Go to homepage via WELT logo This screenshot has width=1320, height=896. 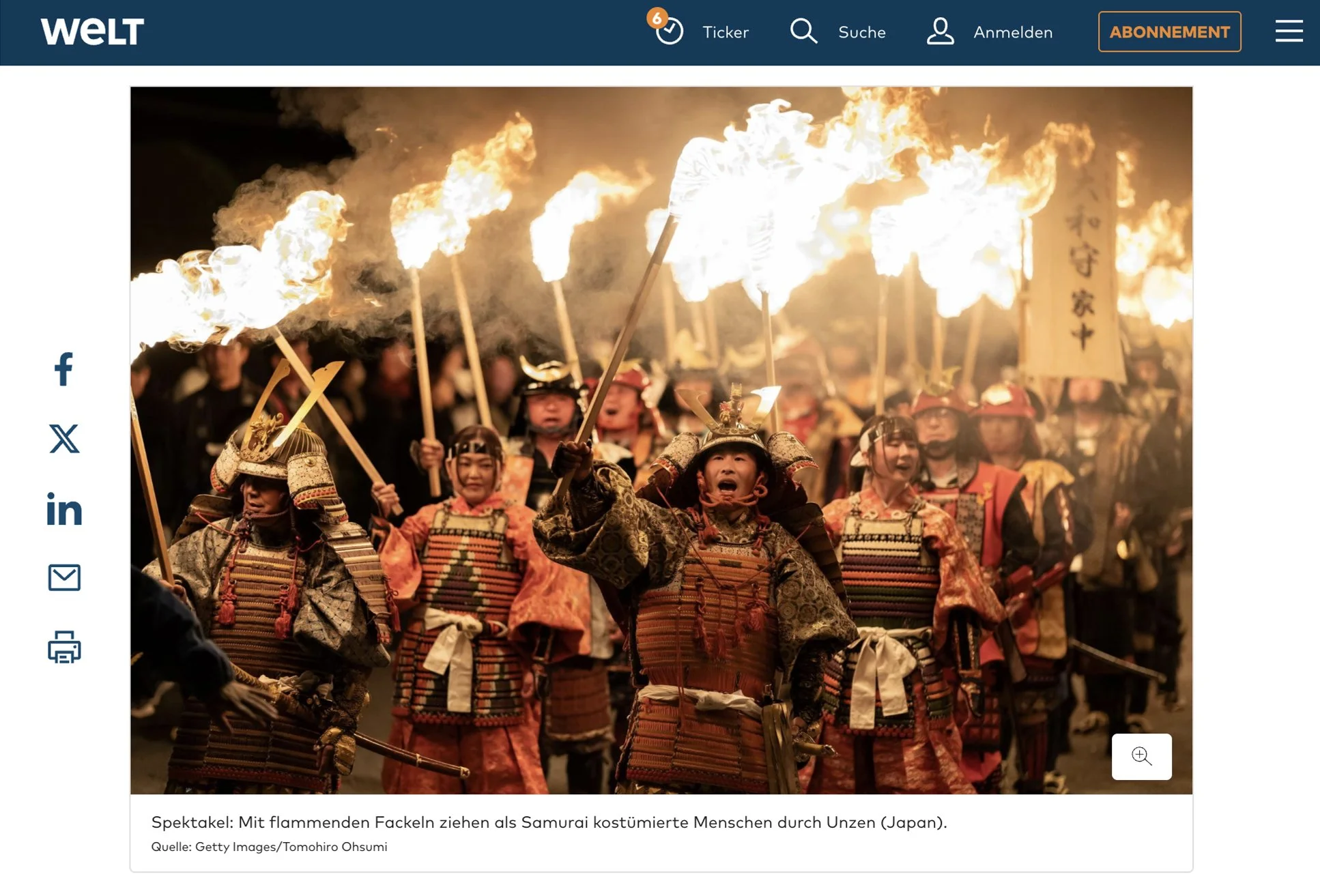click(92, 31)
